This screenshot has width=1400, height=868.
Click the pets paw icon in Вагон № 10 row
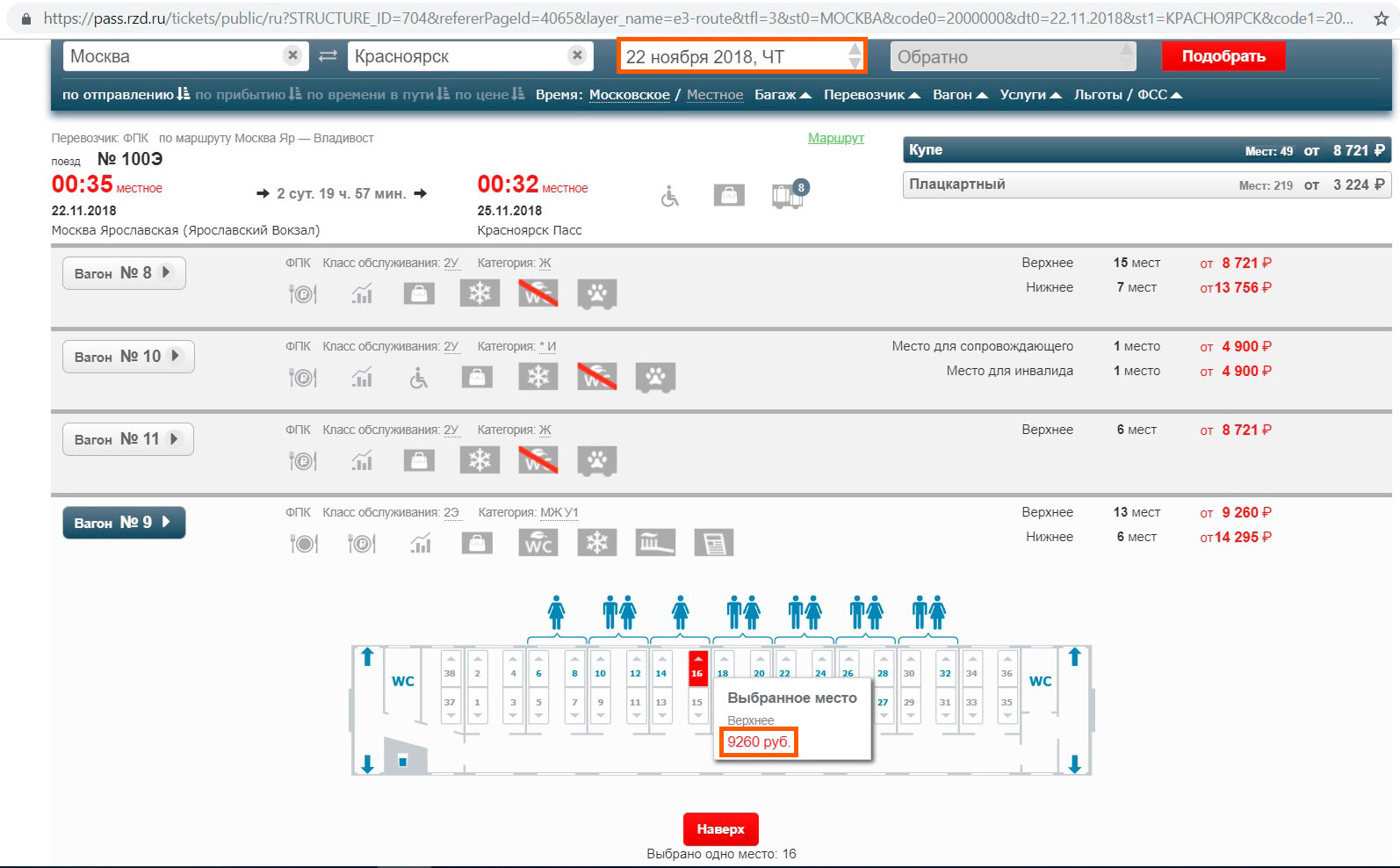click(x=655, y=377)
